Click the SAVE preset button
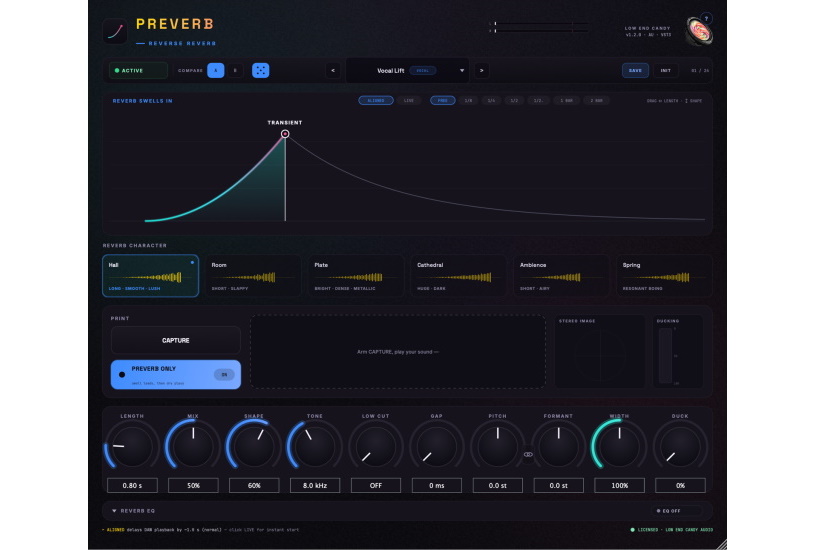Image resolution: width=820 pixels, height=550 pixels. tap(635, 70)
